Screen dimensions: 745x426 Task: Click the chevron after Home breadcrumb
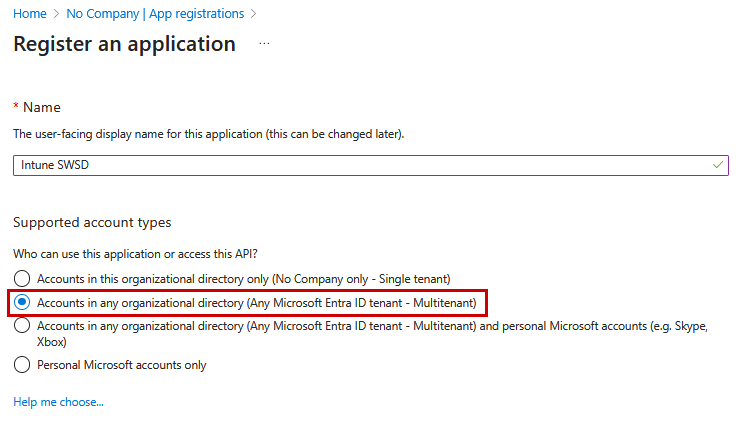point(57,14)
